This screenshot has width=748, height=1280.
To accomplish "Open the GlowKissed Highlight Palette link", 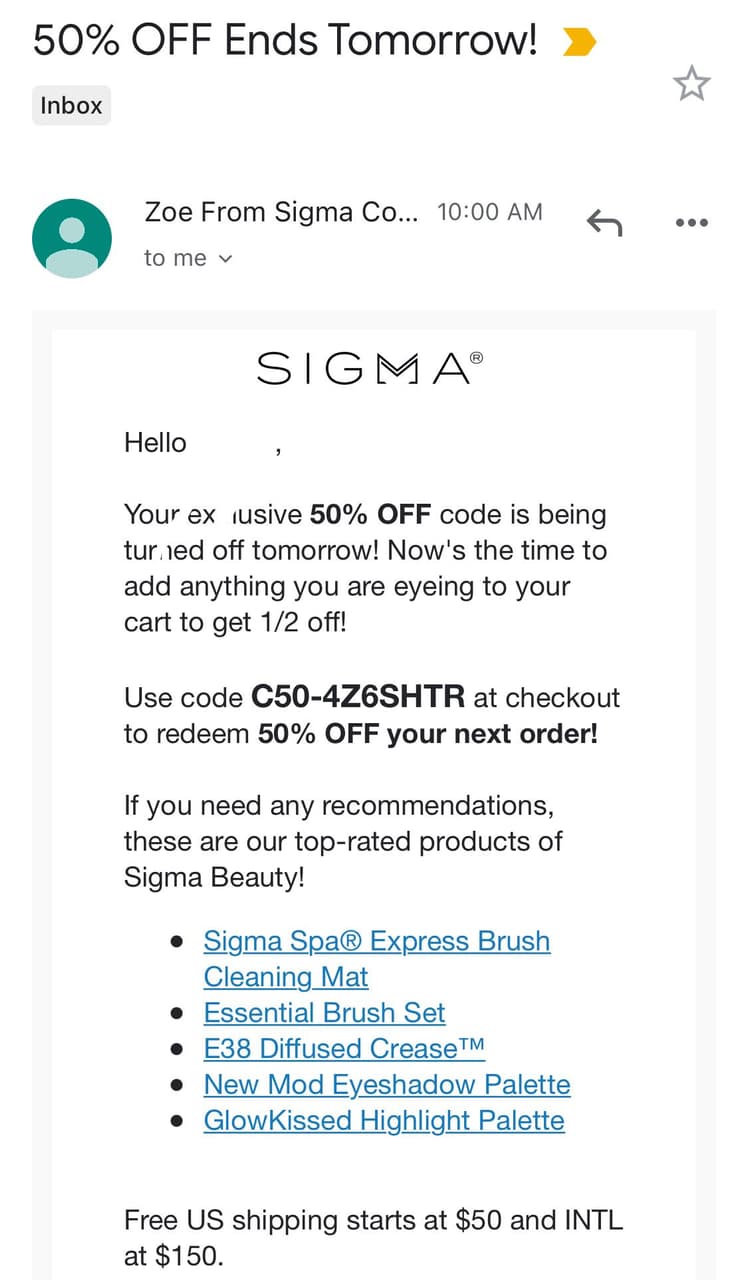I will coord(384,1120).
